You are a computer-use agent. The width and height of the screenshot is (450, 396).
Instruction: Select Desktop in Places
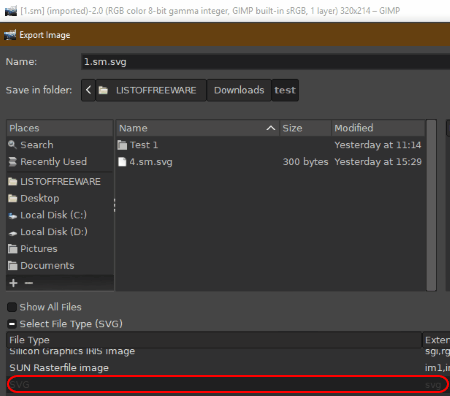[x=60, y=198]
